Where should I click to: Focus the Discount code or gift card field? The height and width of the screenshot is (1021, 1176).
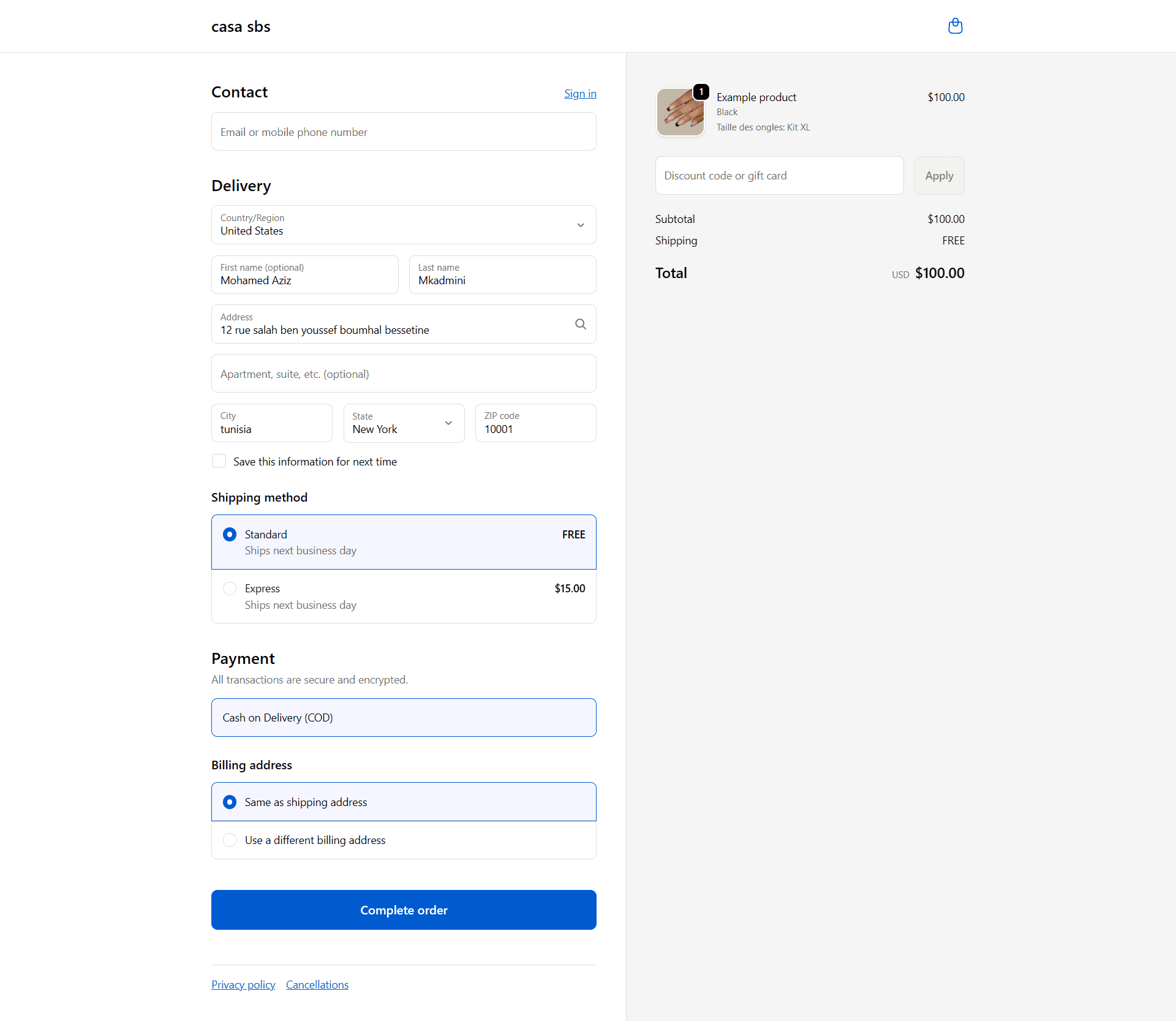click(x=779, y=176)
